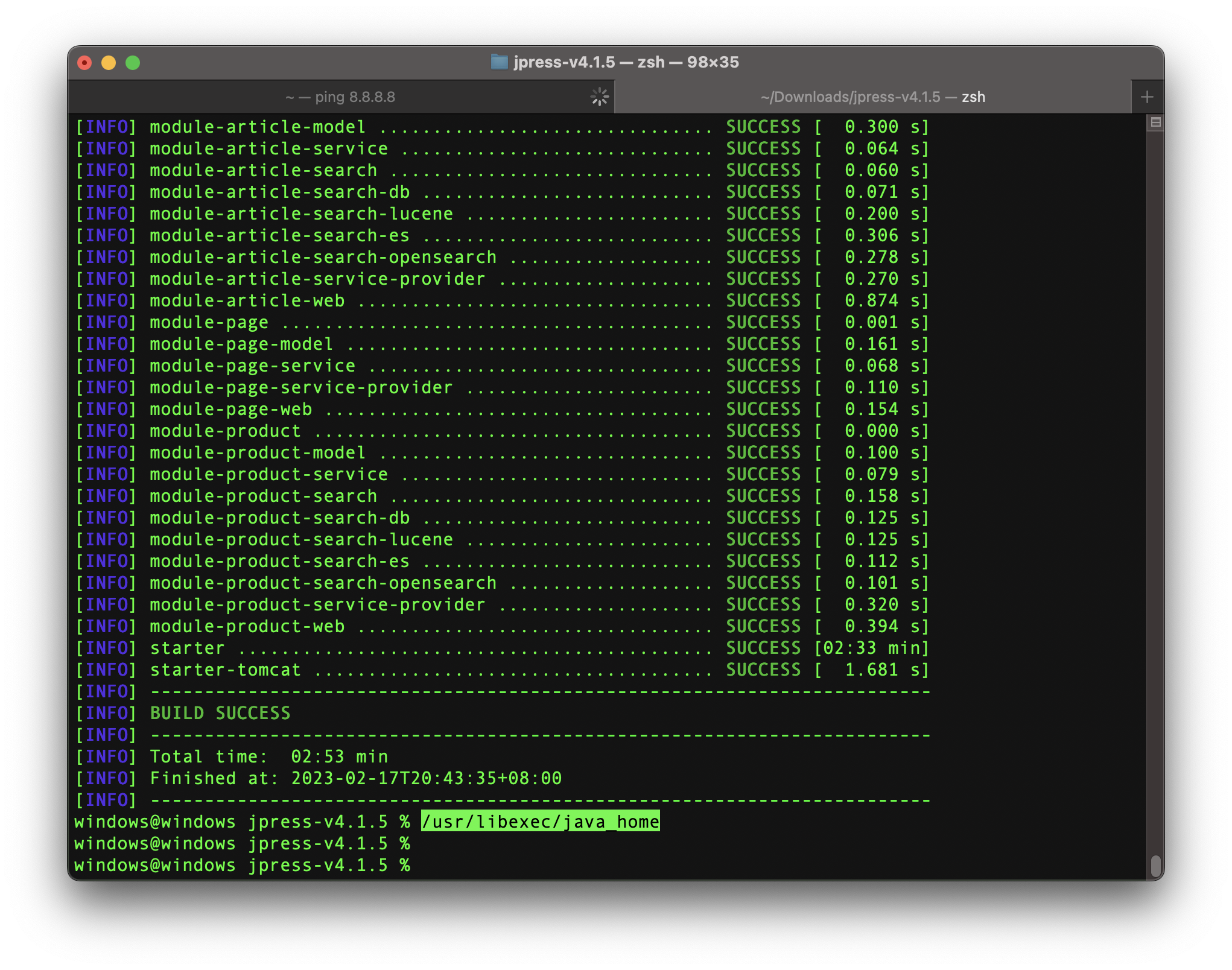Click the yellow minimize window button
The height and width of the screenshot is (970, 1232).
(x=109, y=63)
